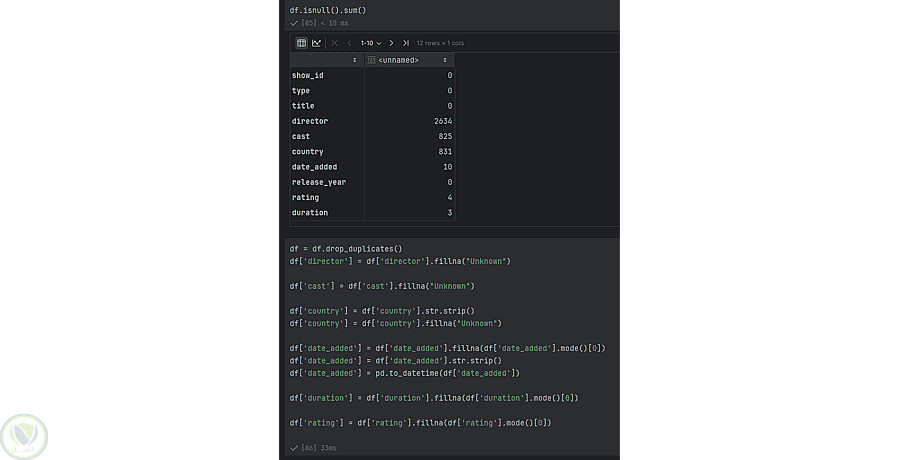Screen dimensions: 900x460
Task: Switch to chart view of output
Action: tap(316, 43)
